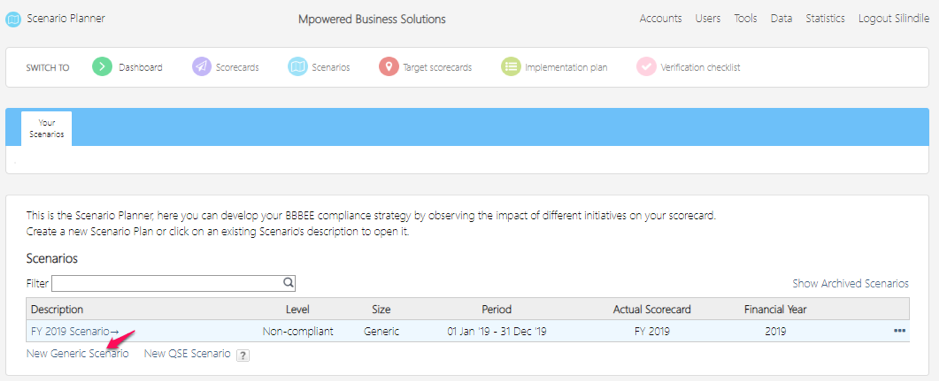Click the Non-compliant level cell
Image resolution: width=939 pixels, height=381 pixels.
click(298, 331)
